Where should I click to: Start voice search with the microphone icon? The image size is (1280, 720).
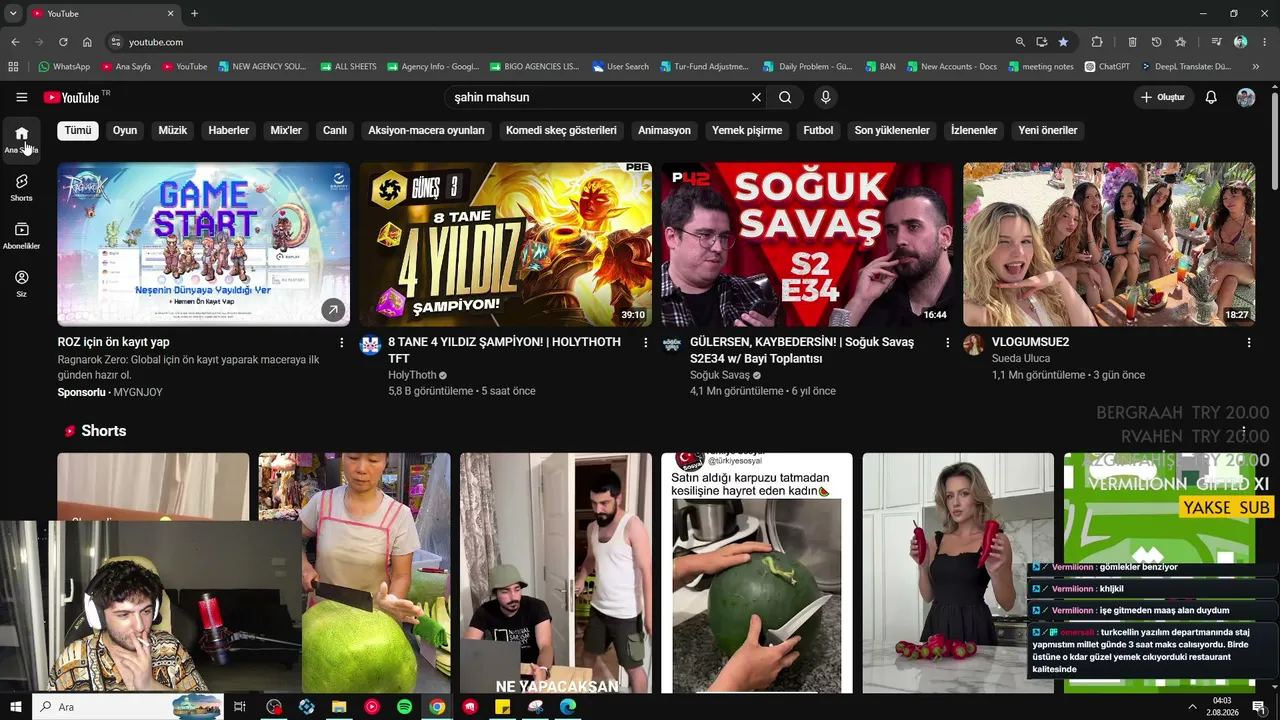[825, 97]
